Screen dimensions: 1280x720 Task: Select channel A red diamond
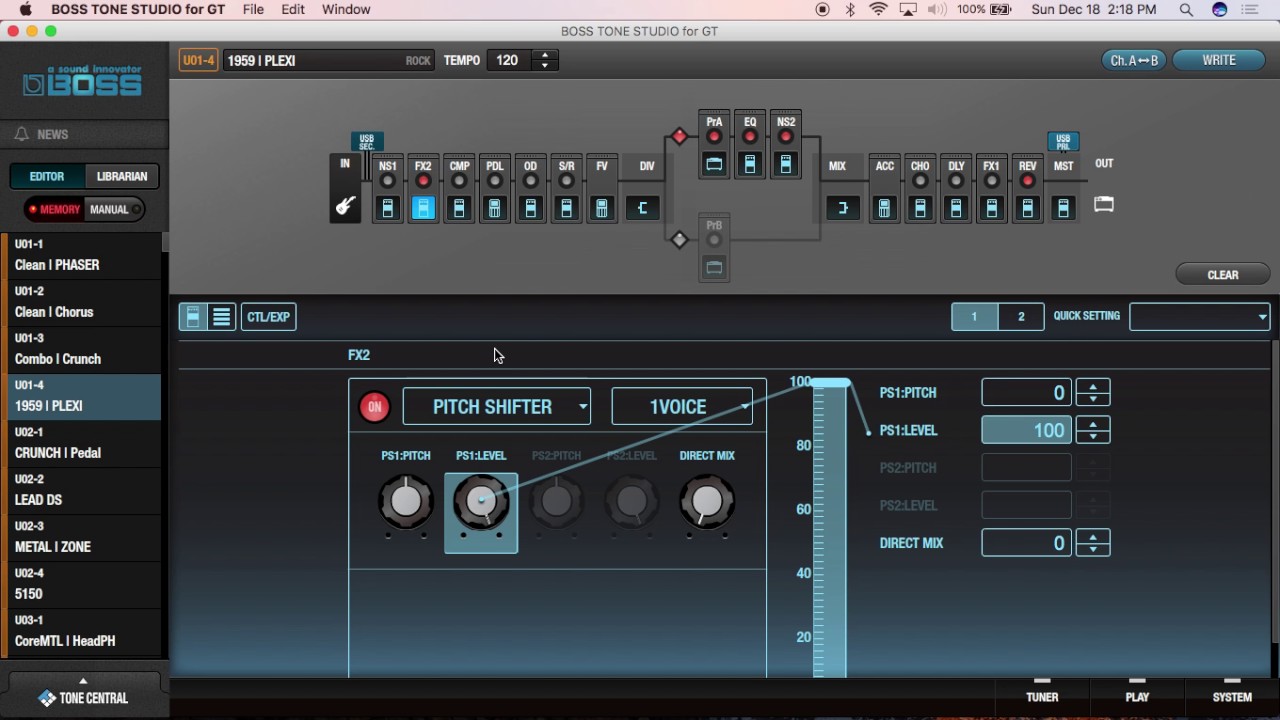coord(680,136)
